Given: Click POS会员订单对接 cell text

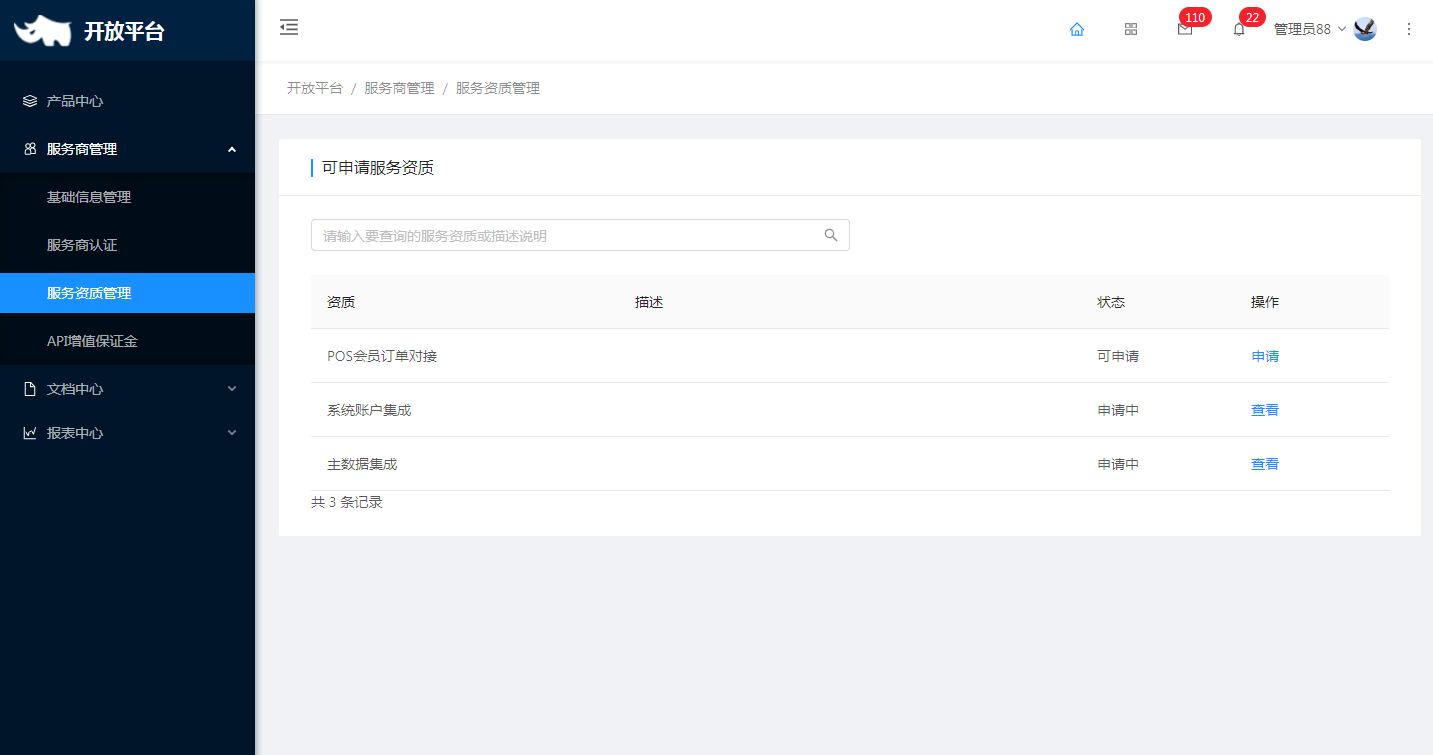Looking at the screenshot, I should coord(382,356).
